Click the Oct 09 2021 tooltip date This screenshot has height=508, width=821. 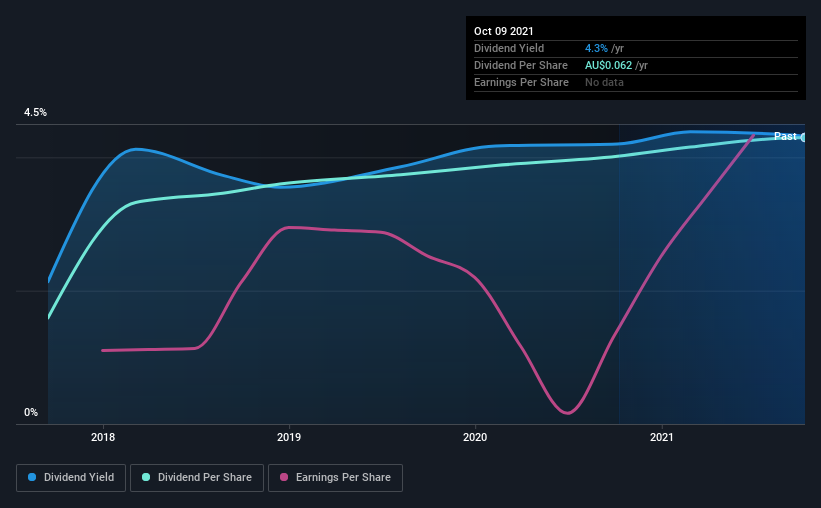(x=504, y=31)
